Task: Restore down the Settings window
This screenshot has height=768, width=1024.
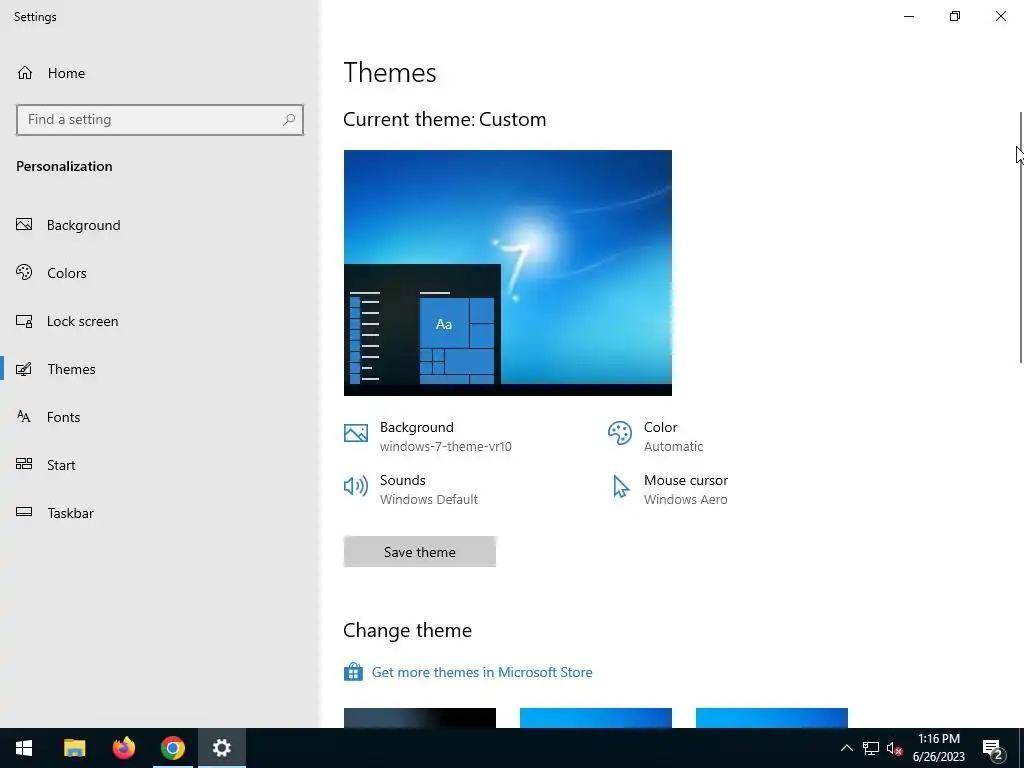Action: pyautogui.click(x=955, y=16)
